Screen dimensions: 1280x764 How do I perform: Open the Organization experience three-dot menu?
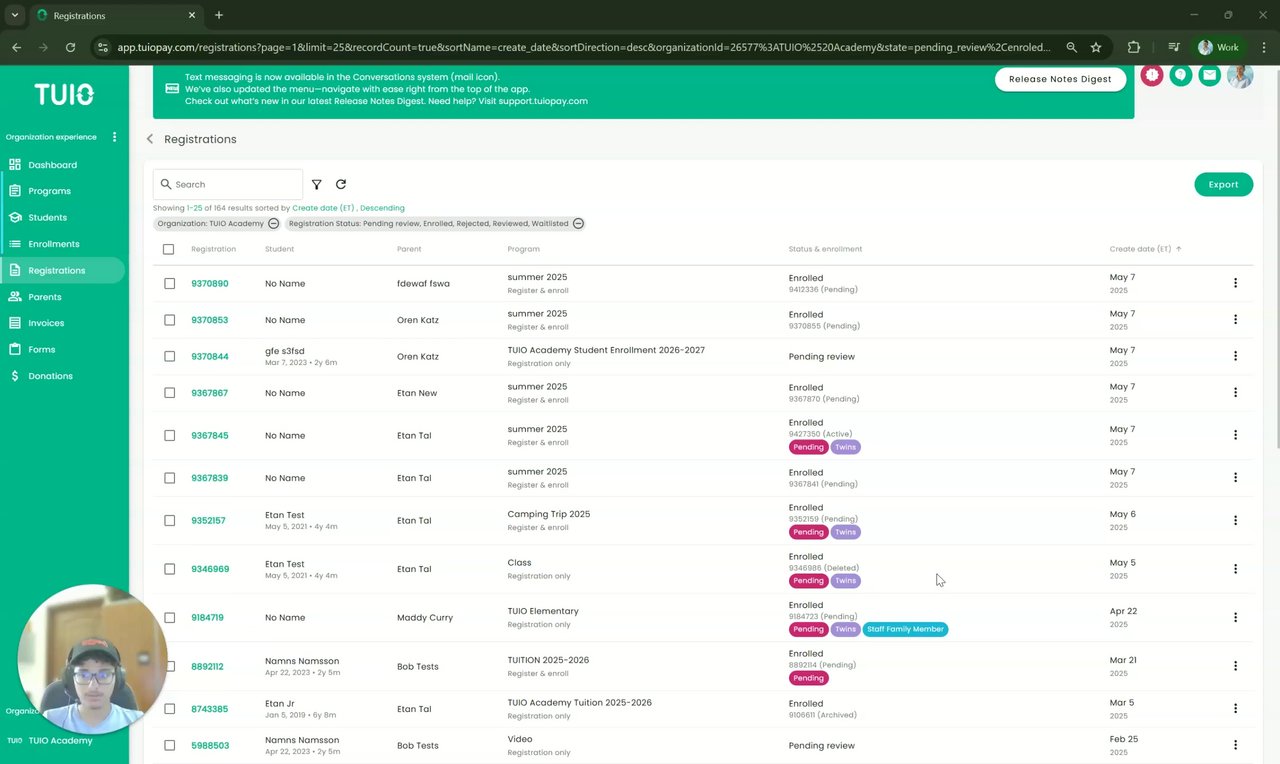114,137
